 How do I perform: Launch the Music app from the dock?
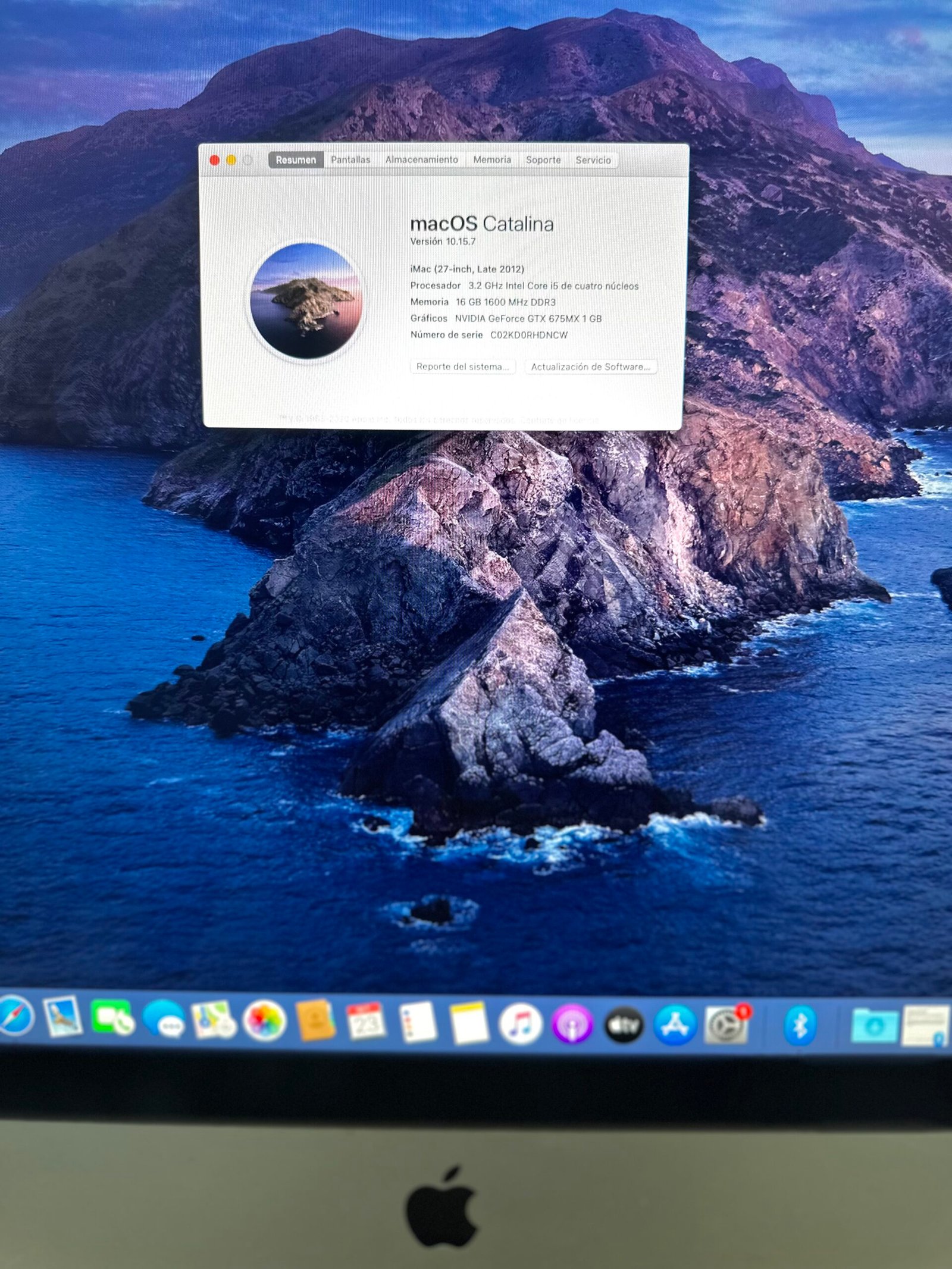click(521, 1024)
